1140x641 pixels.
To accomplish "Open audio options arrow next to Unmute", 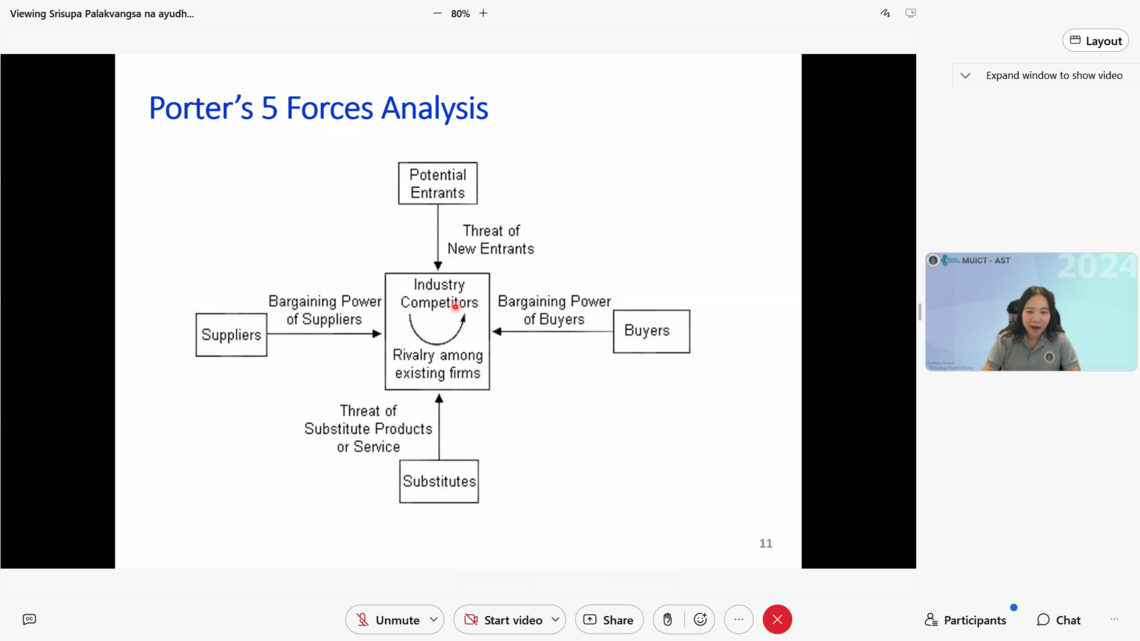I will 434,620.
